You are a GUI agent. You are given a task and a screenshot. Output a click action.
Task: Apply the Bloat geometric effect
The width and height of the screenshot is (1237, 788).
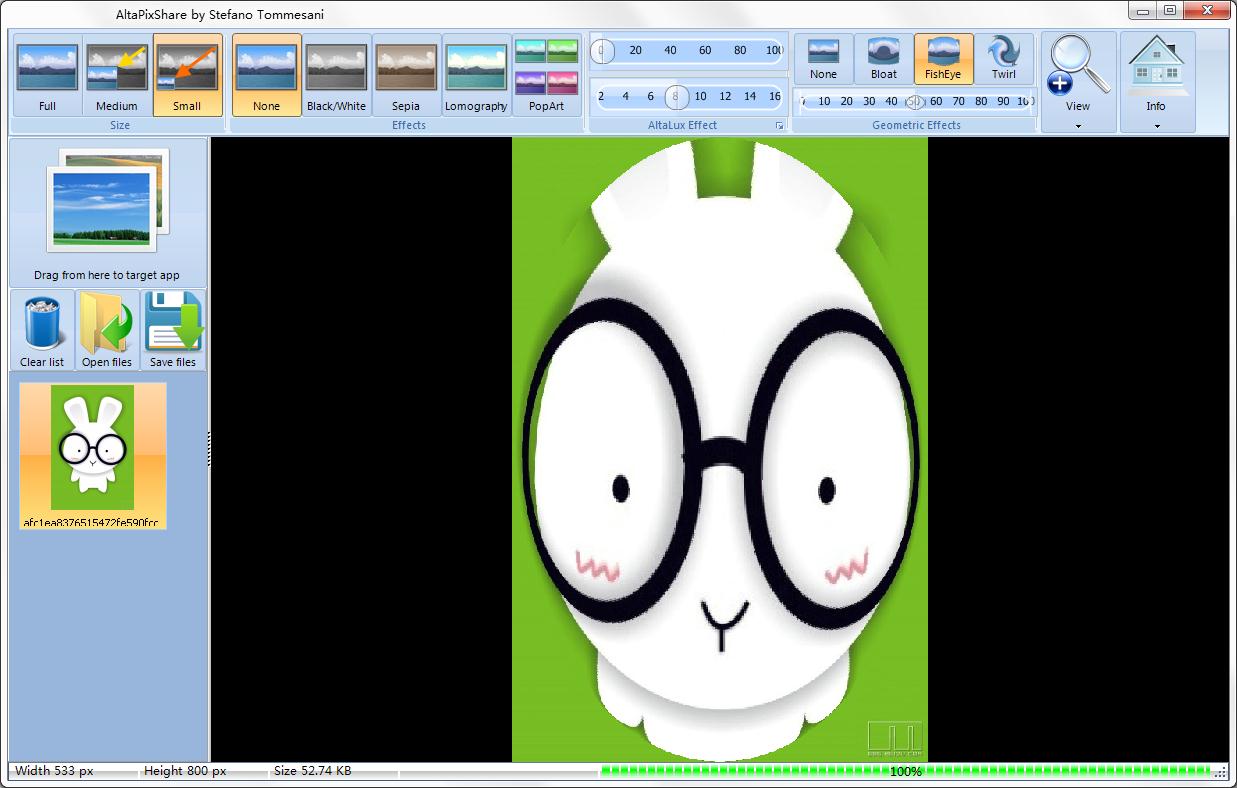coord(884,59)
